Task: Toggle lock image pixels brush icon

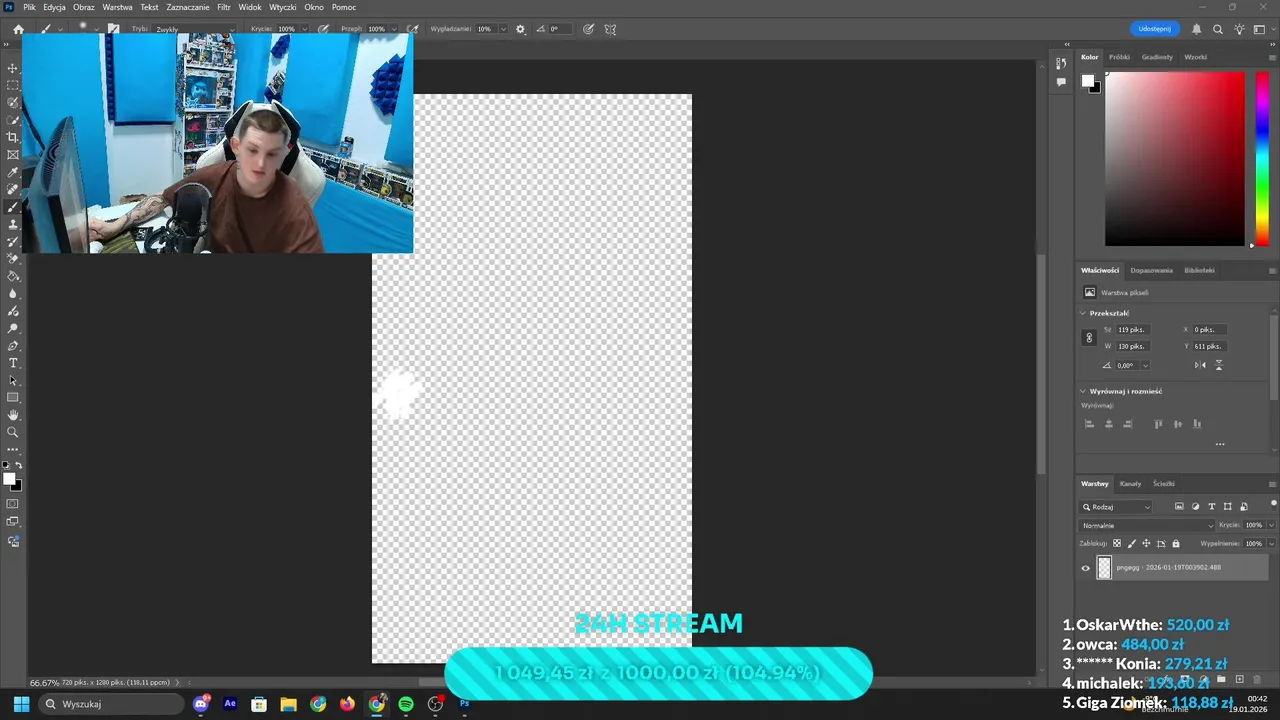Action: click(x=1132, y=543)
